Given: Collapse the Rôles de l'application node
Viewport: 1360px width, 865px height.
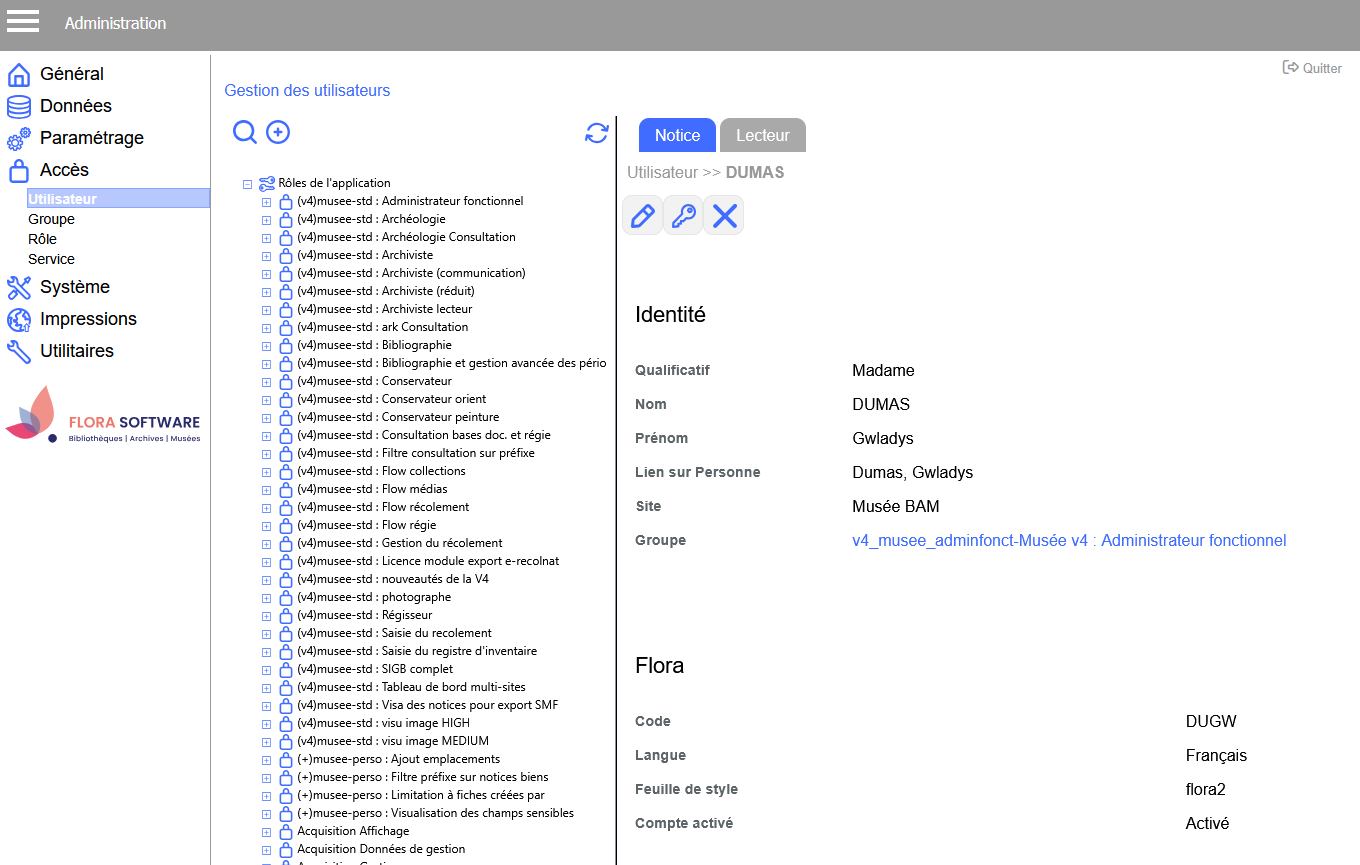Looking at the screenshot, I should 247,184.
